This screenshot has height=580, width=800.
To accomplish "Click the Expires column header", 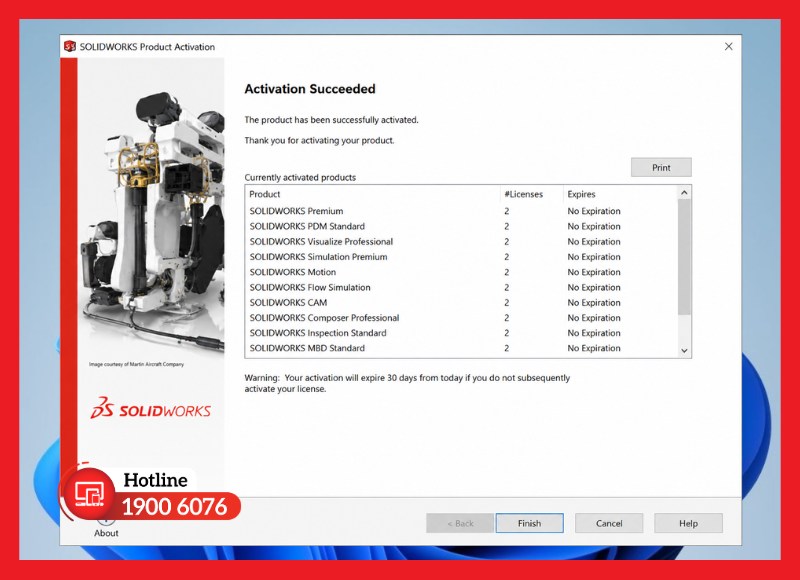I will tap(620, 194).
